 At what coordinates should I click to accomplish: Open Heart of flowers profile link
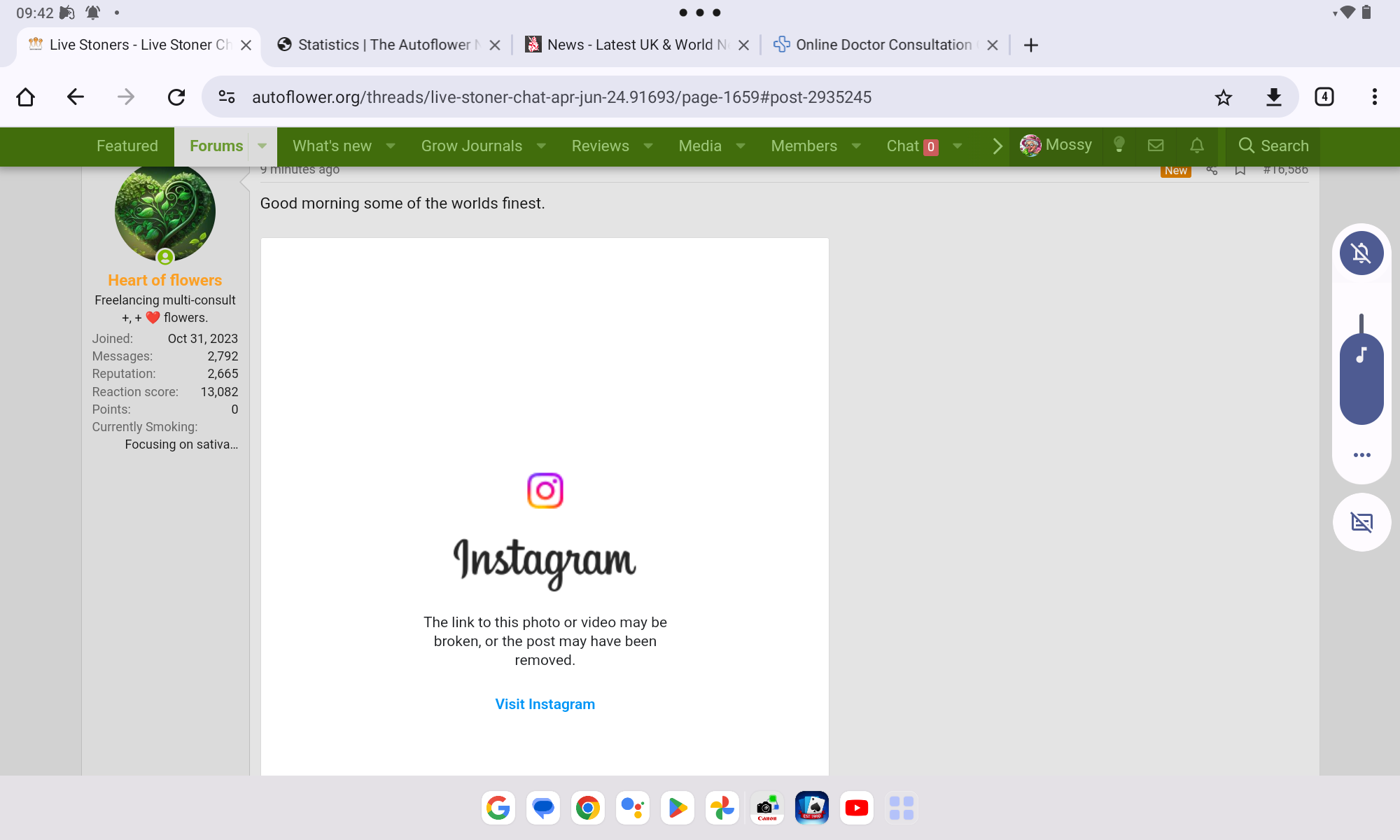tap(165, 280)
